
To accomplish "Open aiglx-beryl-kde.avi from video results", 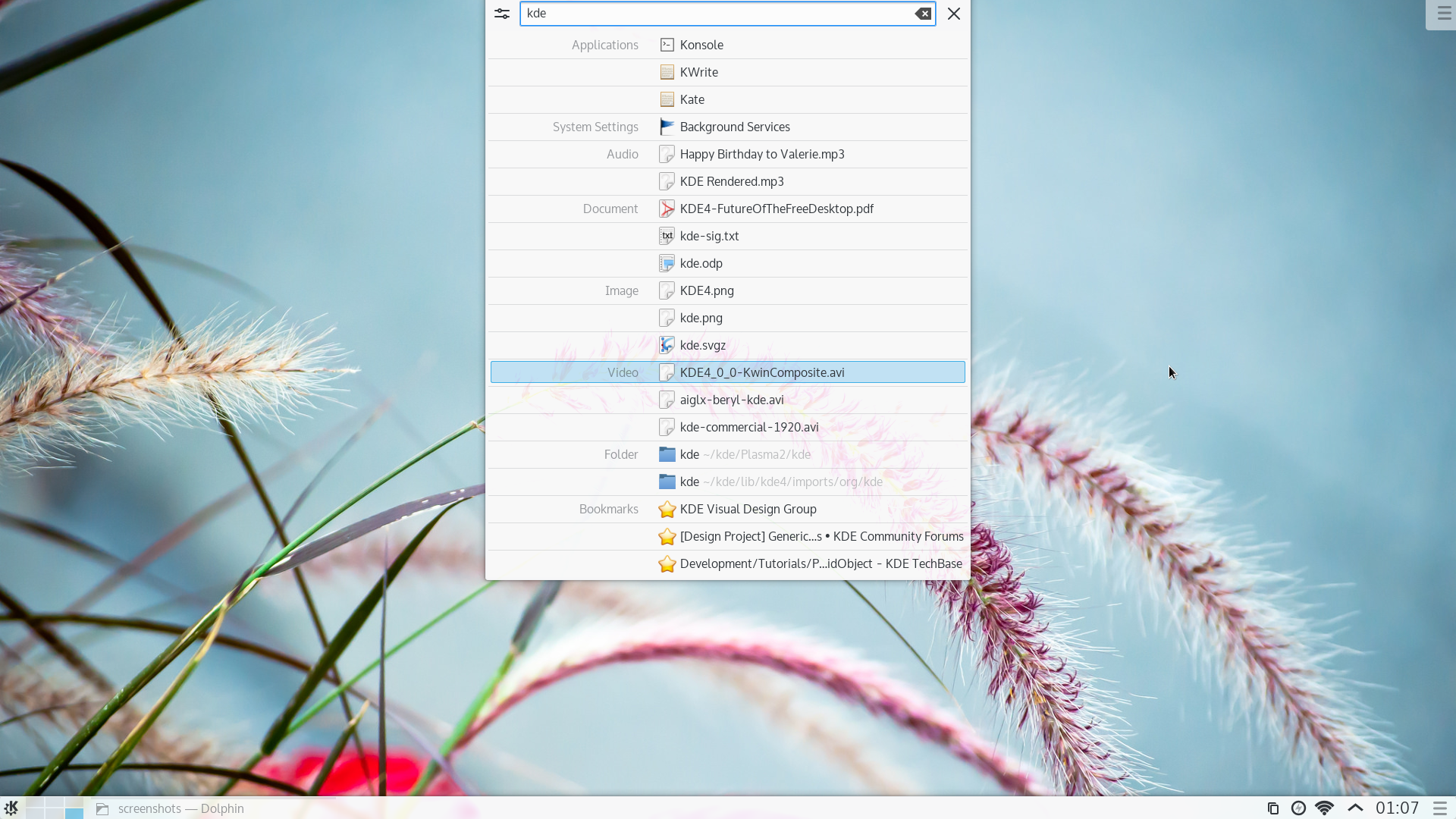I will pos(731,399).
